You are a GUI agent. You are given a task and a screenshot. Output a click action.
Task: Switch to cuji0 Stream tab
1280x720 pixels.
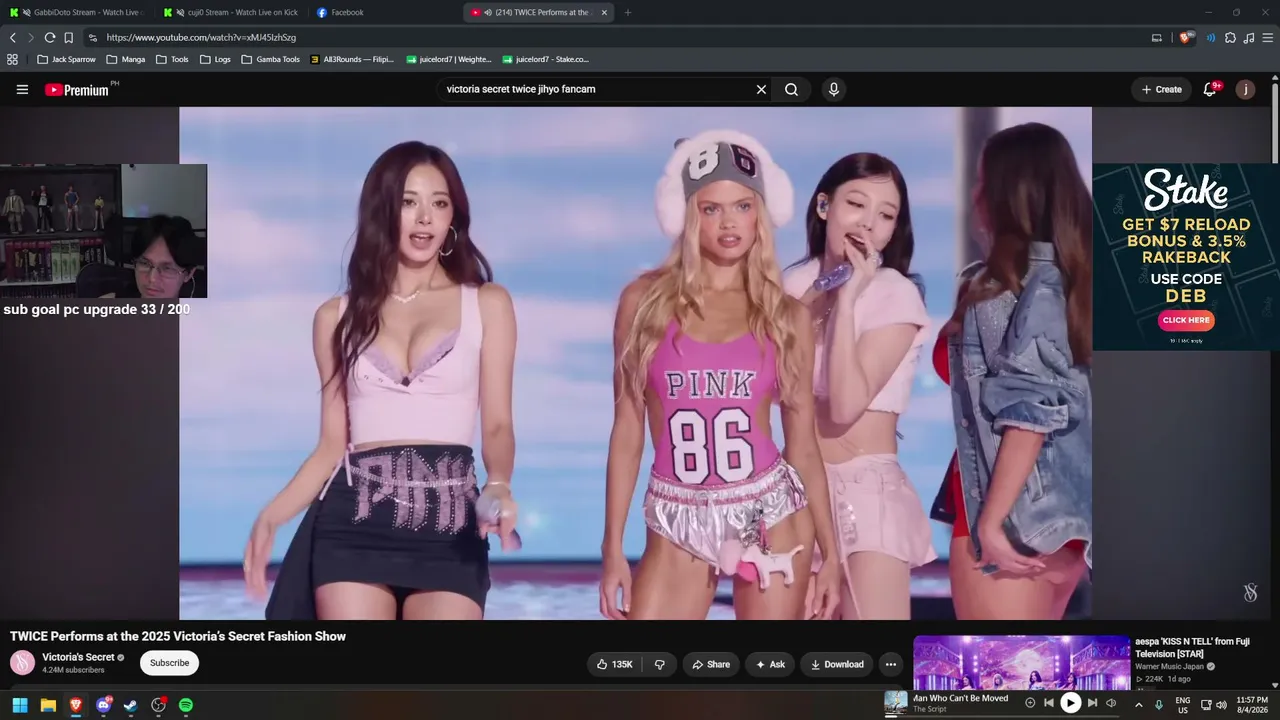tap(233, 13)
